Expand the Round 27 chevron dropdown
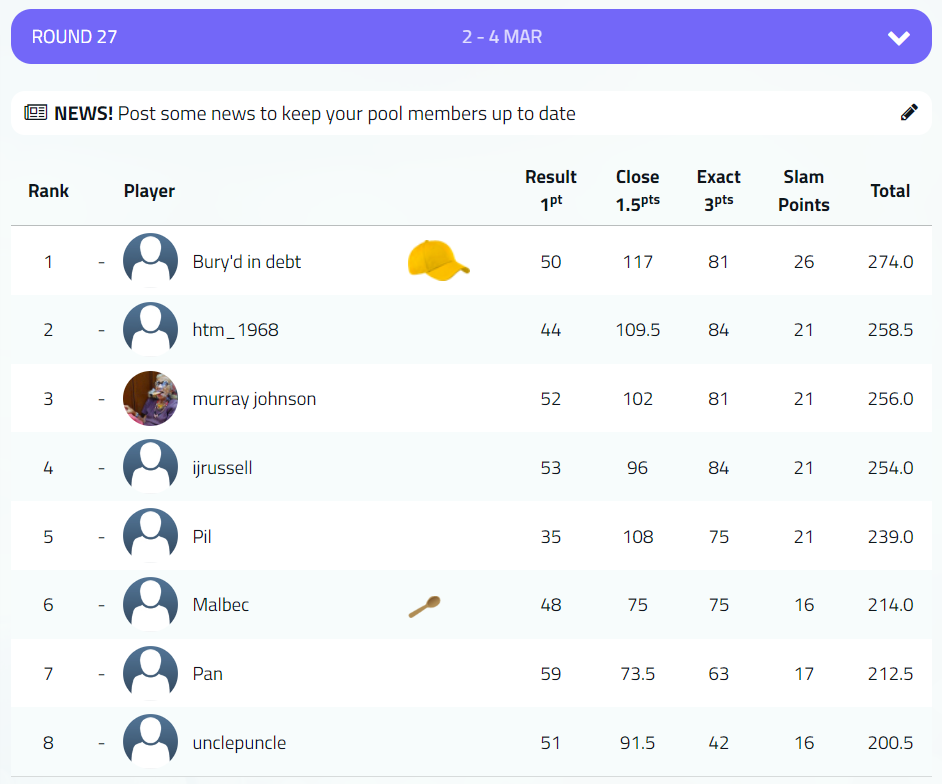 pyautogui.click(x=899, y=38)
